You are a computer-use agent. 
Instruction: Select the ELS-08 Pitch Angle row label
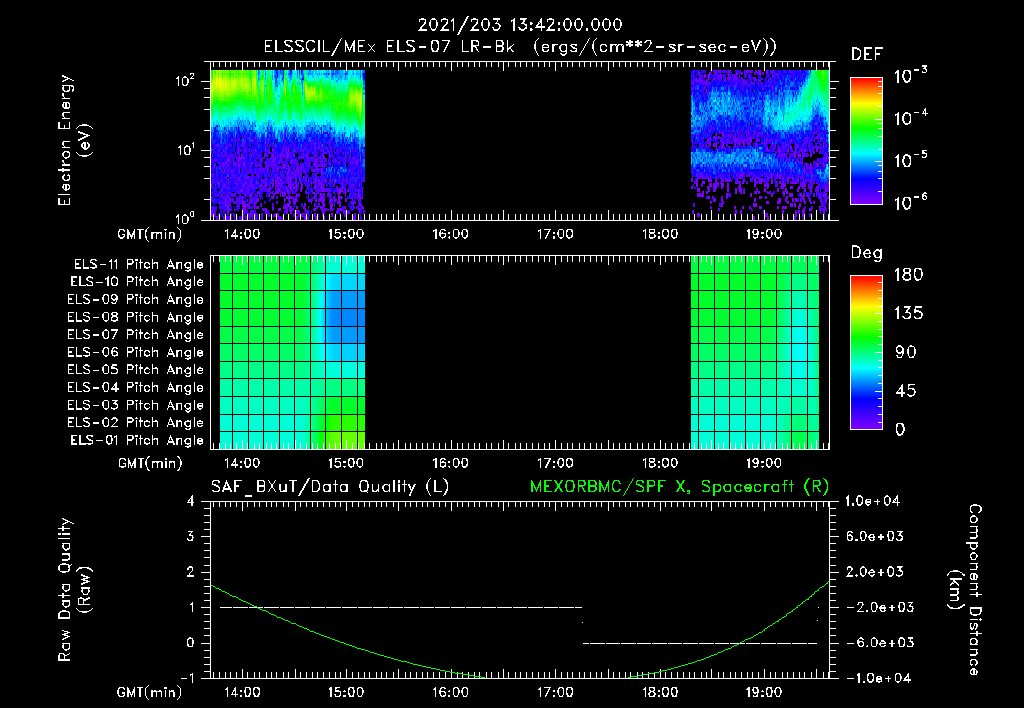point(135,317)
